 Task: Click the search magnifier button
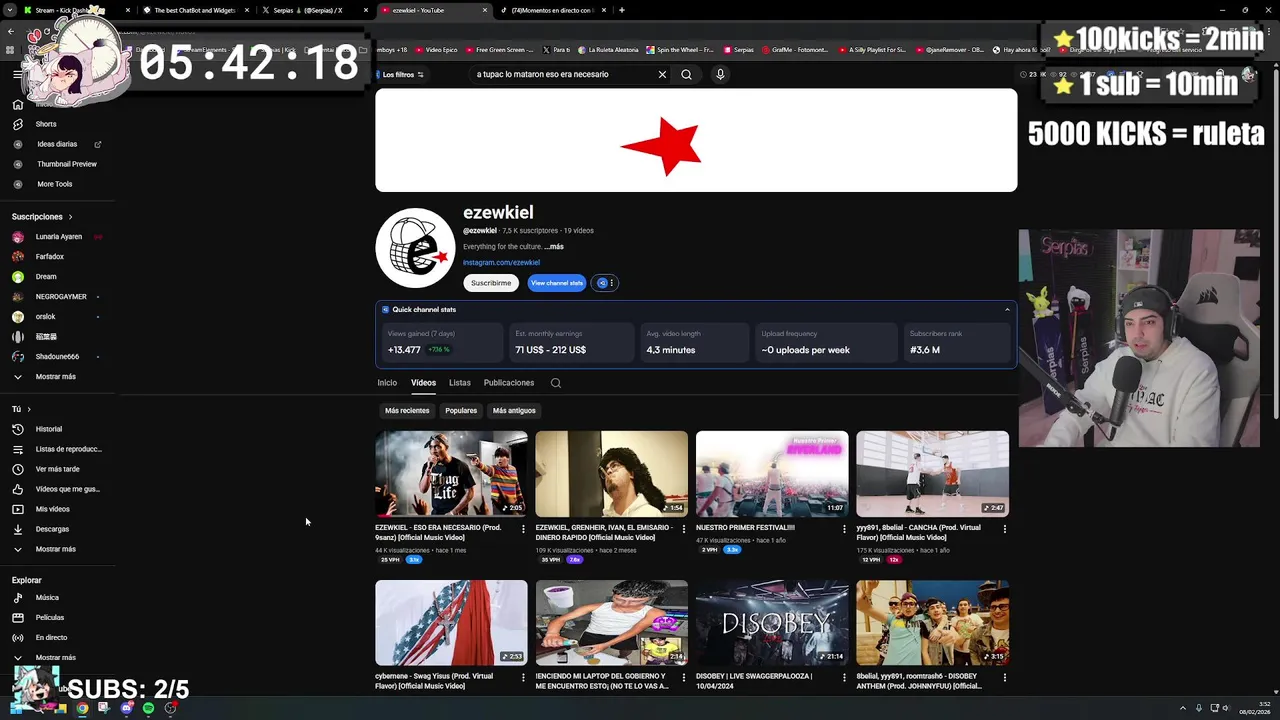coord(686,74)
